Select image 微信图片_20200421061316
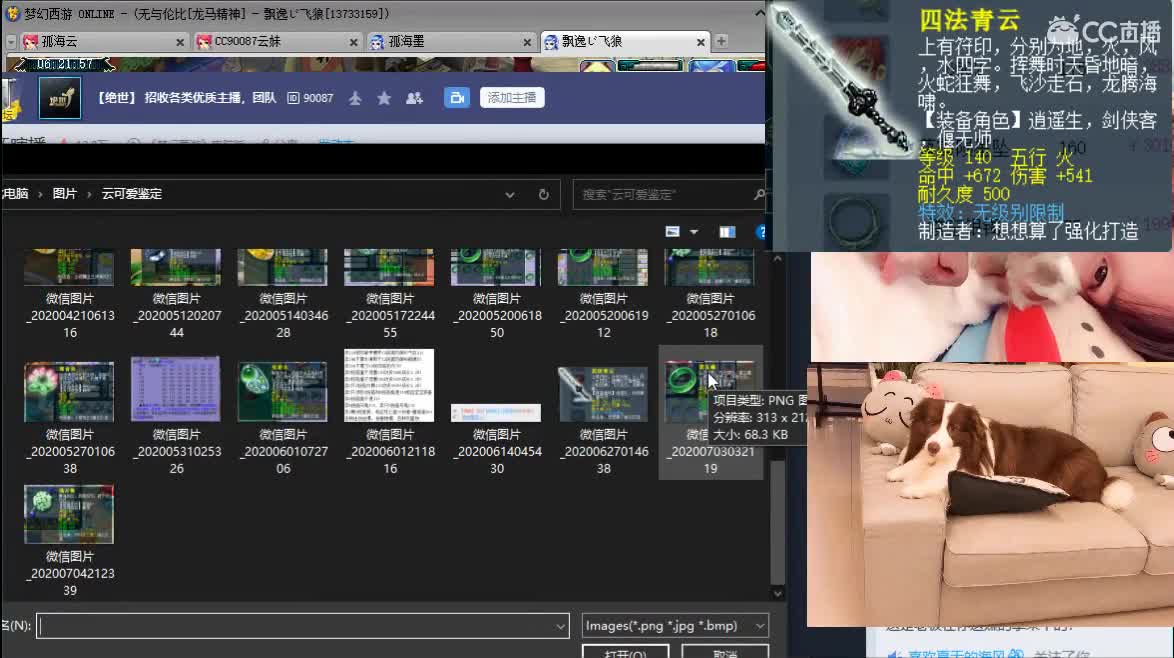This screenshot has height=658, width=1174. 70,294
